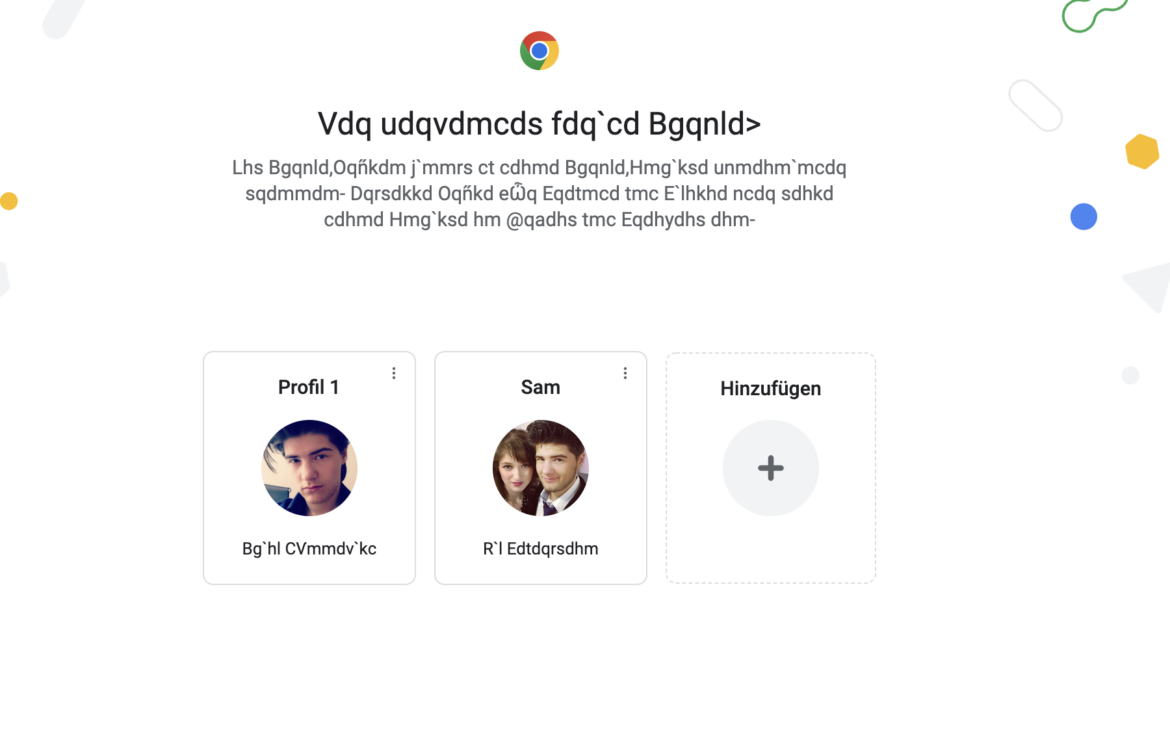Click the "Hinzufügen" label
1170x730 pixels.
click(770, 388)
